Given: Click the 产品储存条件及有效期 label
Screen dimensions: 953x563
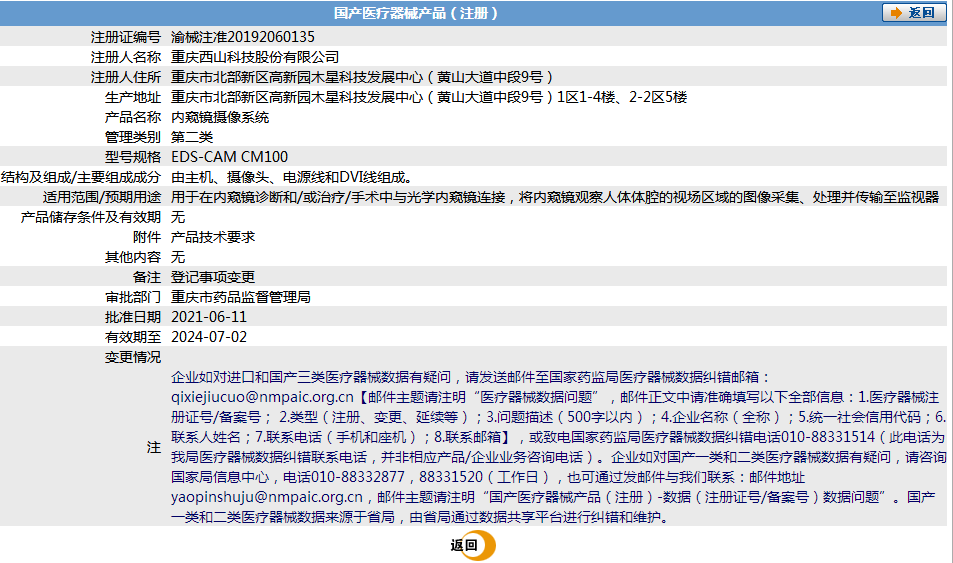Looking at the screenshot, I should click(91, 217).
